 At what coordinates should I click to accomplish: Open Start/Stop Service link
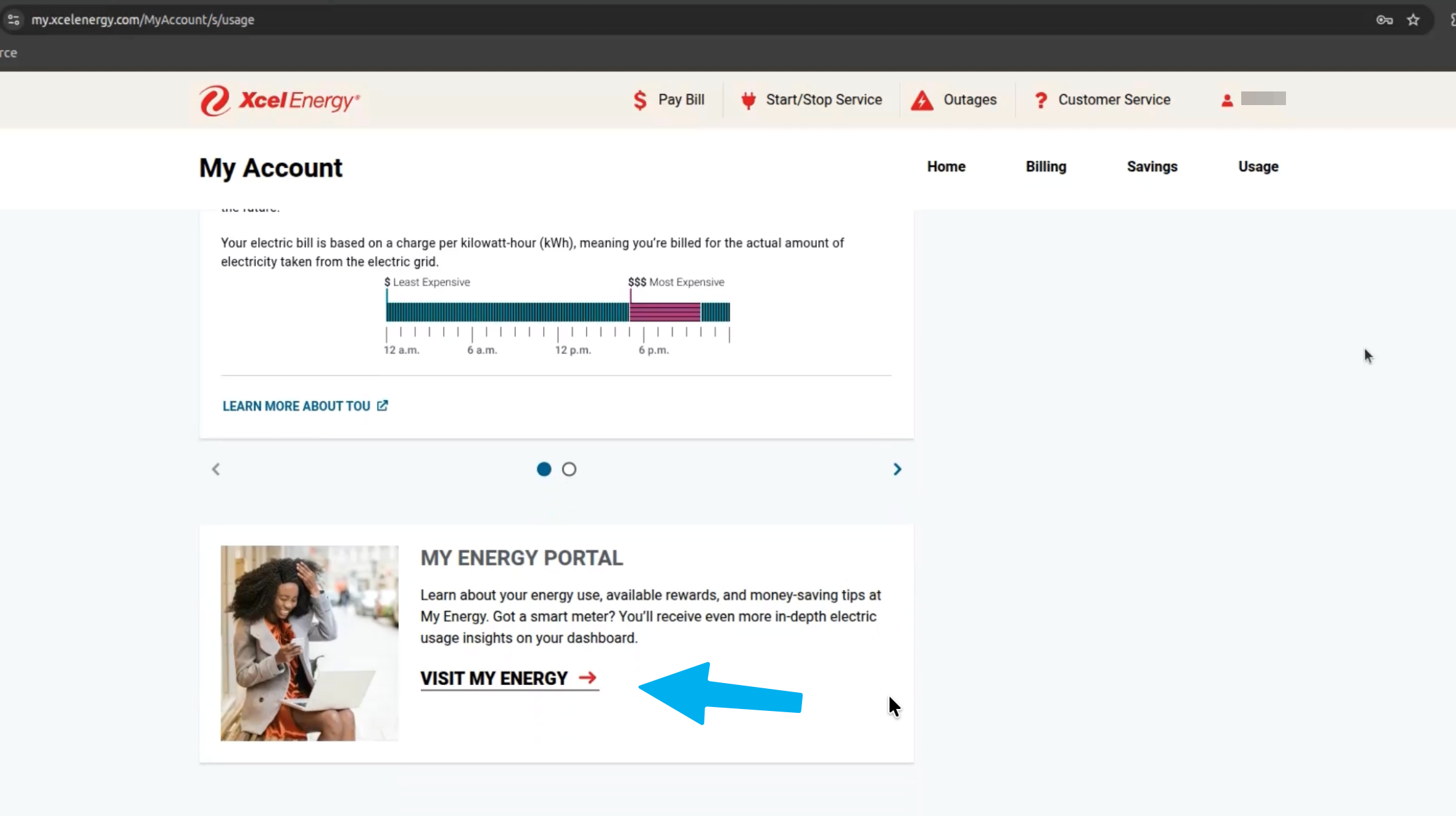click(824, 100)
